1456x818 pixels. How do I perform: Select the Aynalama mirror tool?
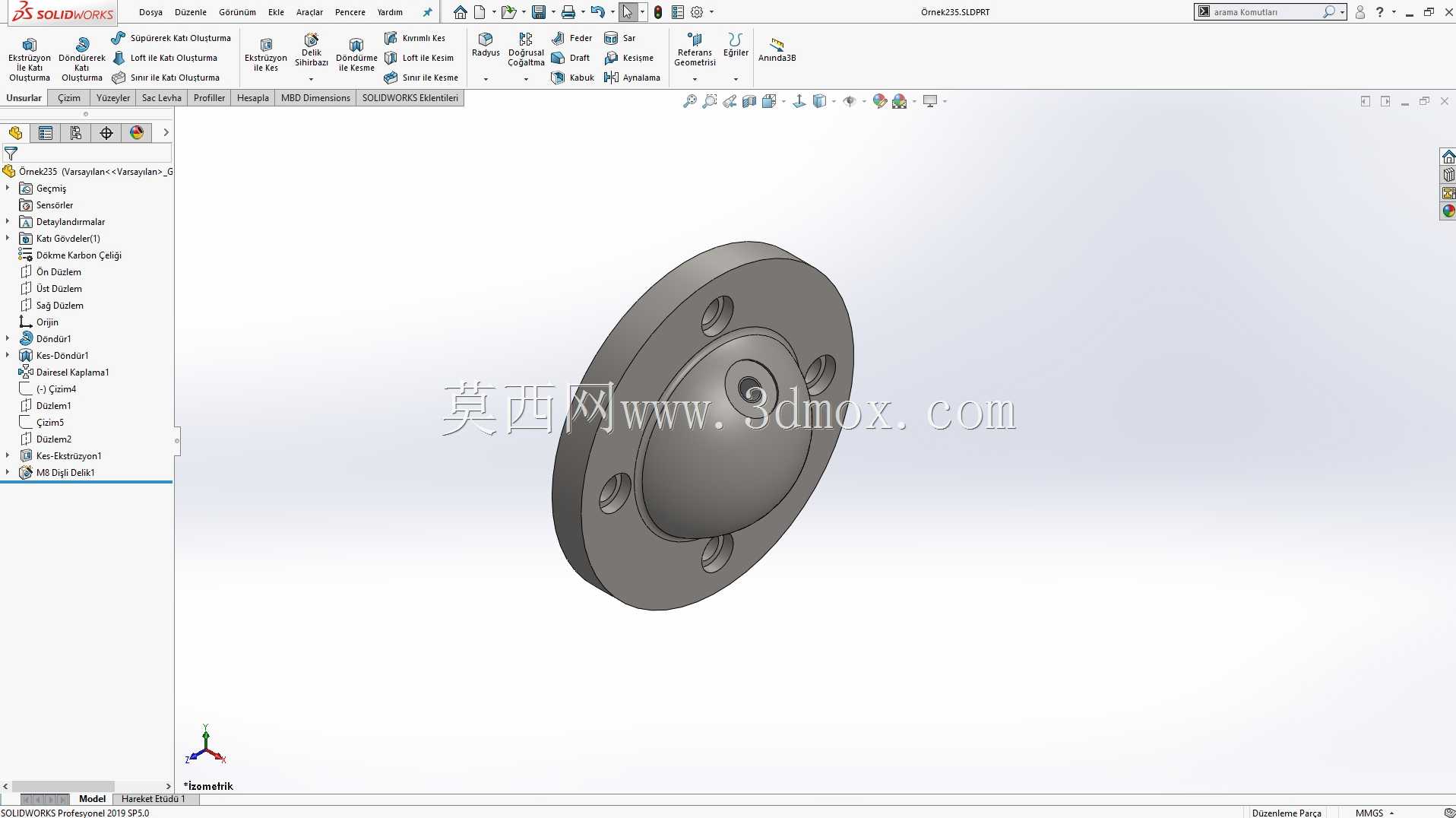pyautogui.click(x=632, y=78)
